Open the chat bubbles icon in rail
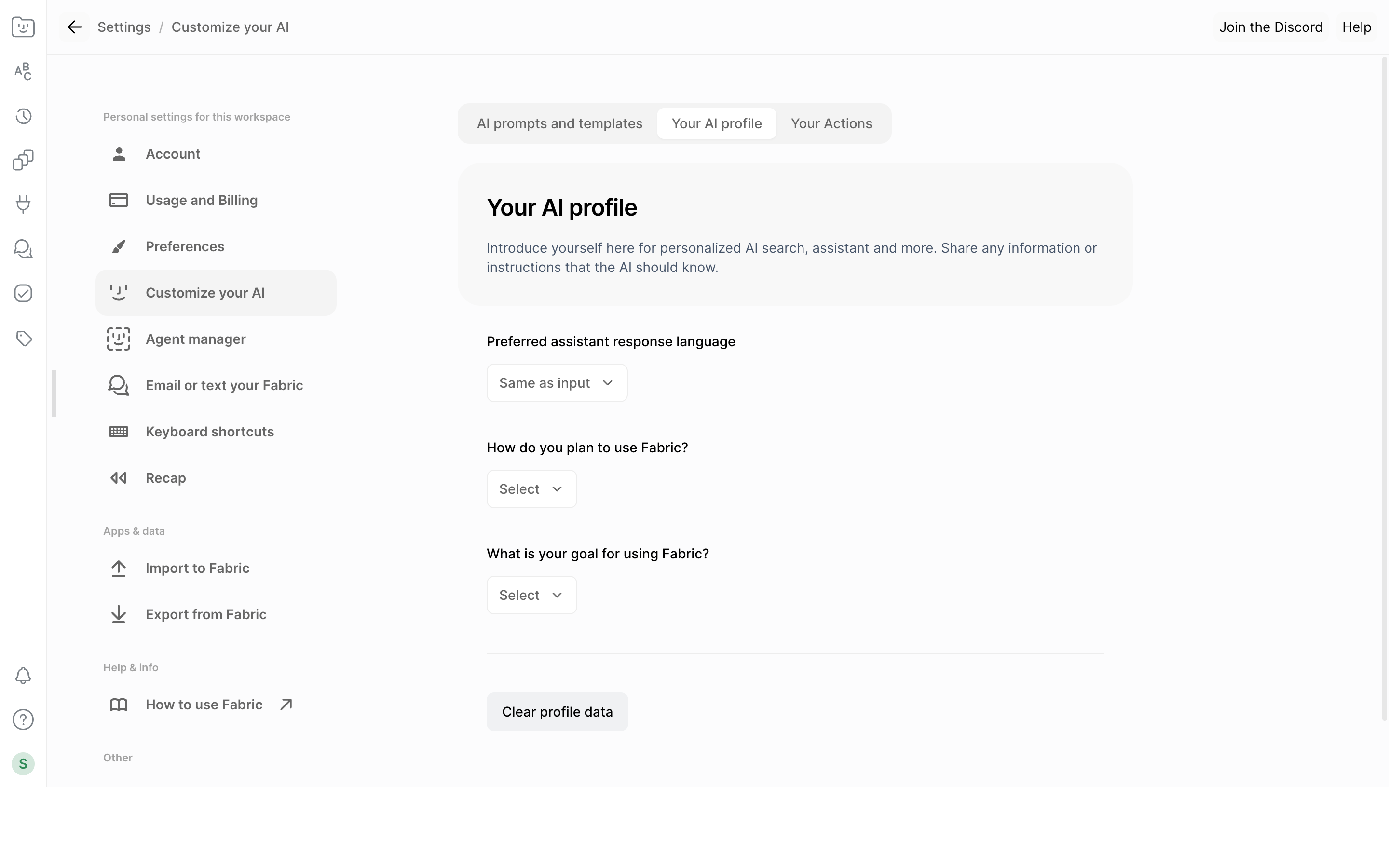 [23, 249]
